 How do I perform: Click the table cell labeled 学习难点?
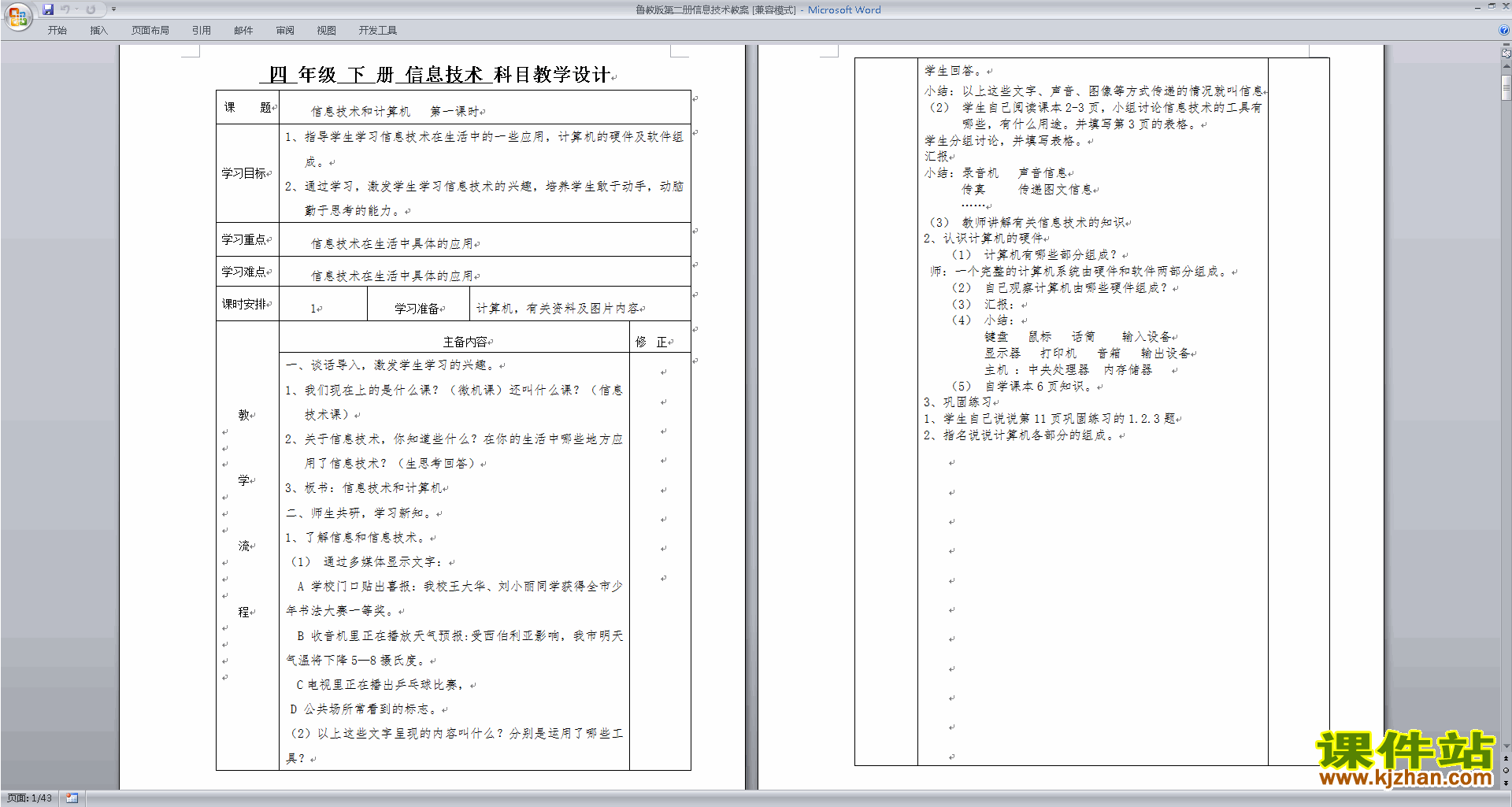(247, 272)
